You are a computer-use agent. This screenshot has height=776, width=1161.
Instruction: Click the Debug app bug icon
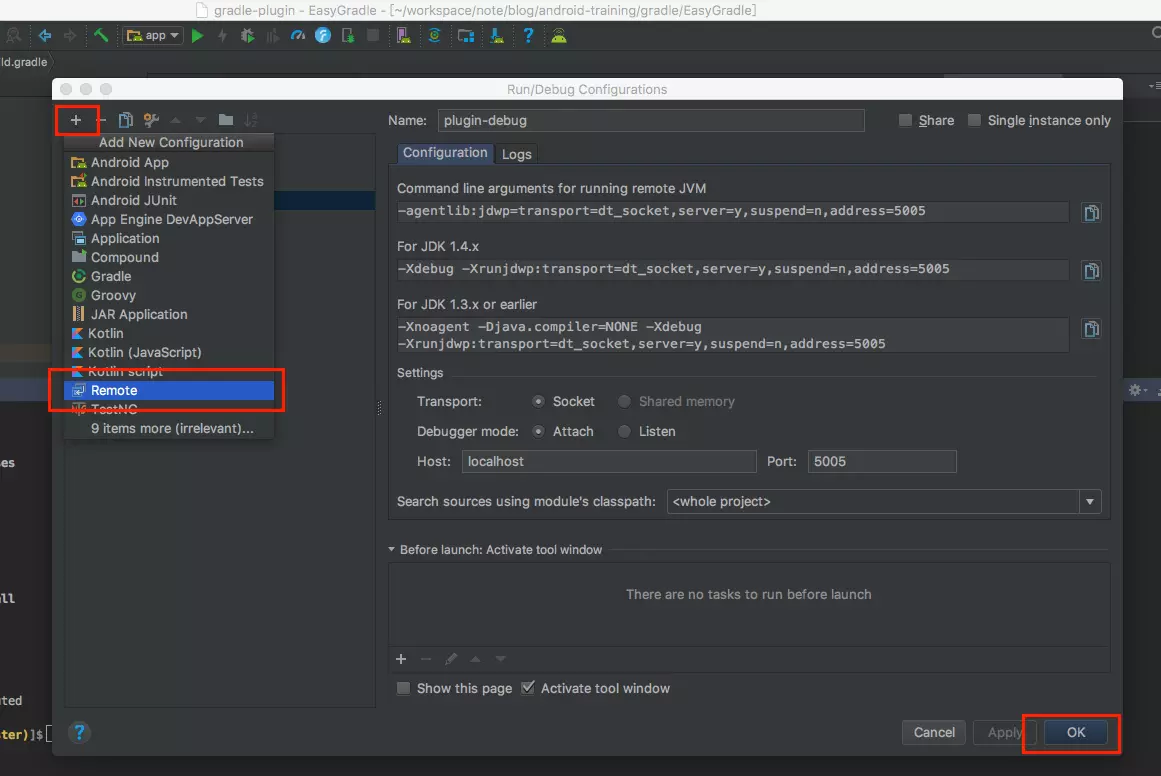click(x=247, y=36)
